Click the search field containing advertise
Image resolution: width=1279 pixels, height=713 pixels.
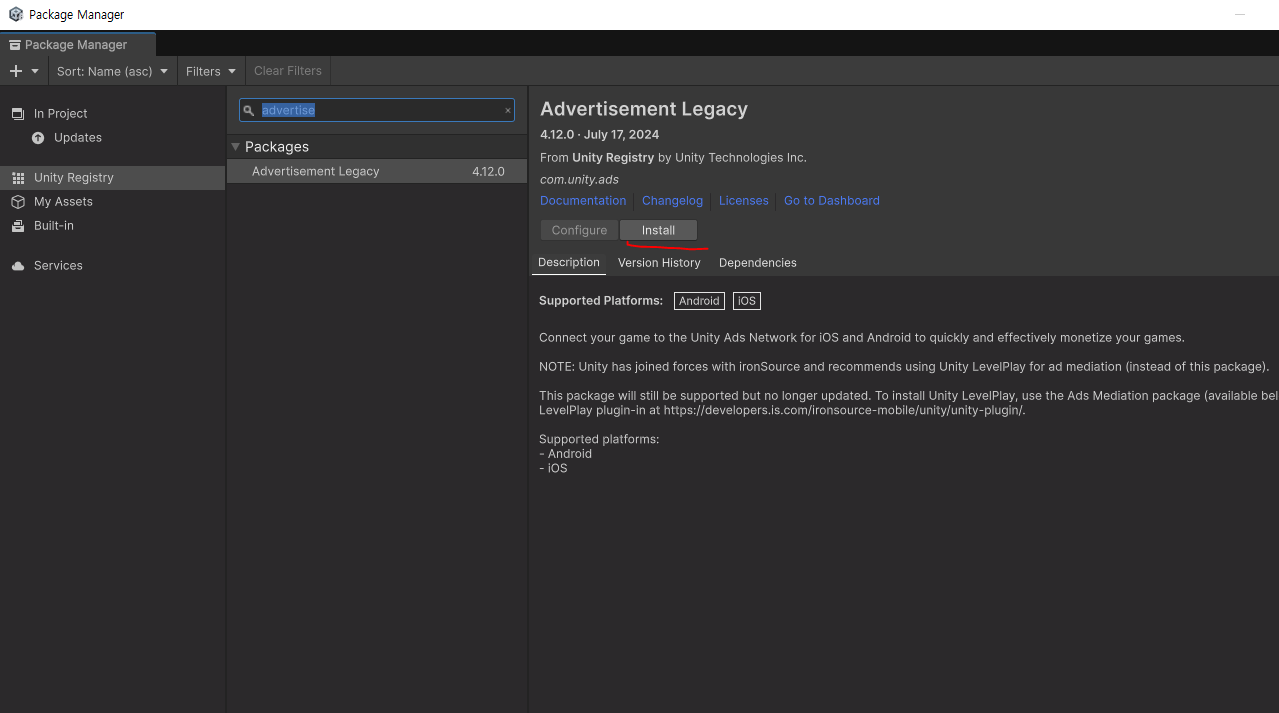(377, 110)
